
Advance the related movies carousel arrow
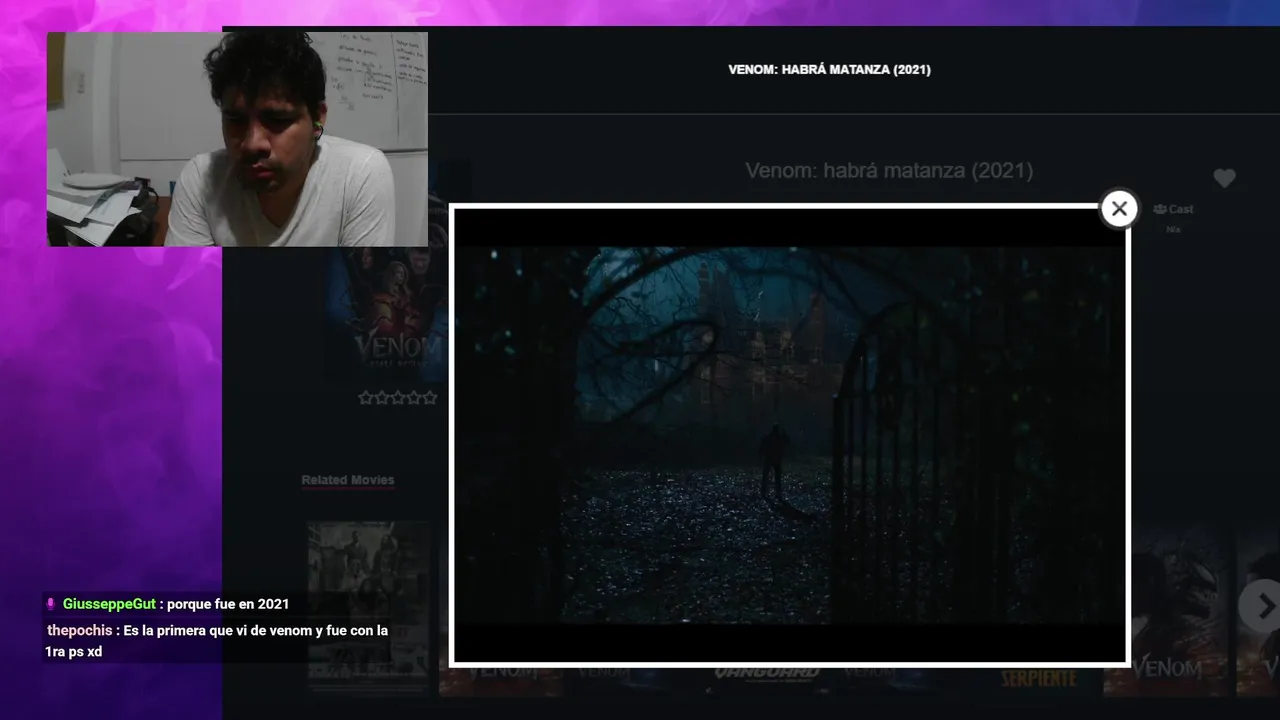tap(1262, 606)
